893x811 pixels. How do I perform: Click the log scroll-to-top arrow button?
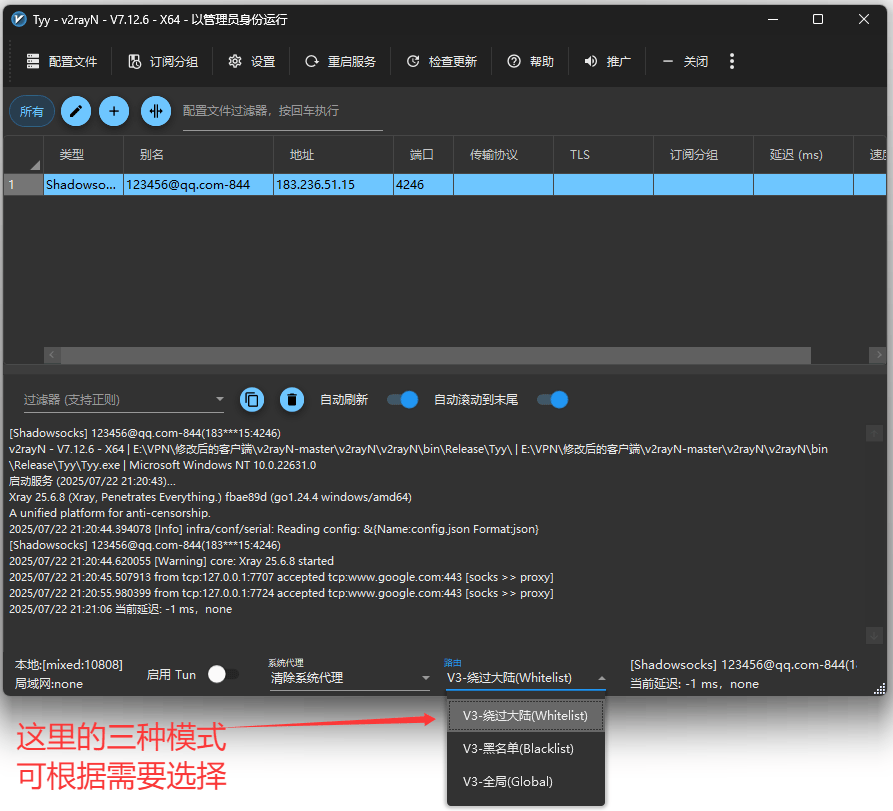tap(874, 434)
